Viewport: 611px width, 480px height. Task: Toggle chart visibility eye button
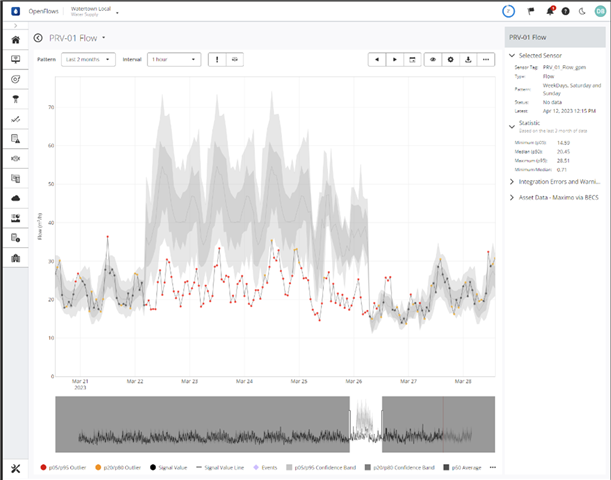433,59
